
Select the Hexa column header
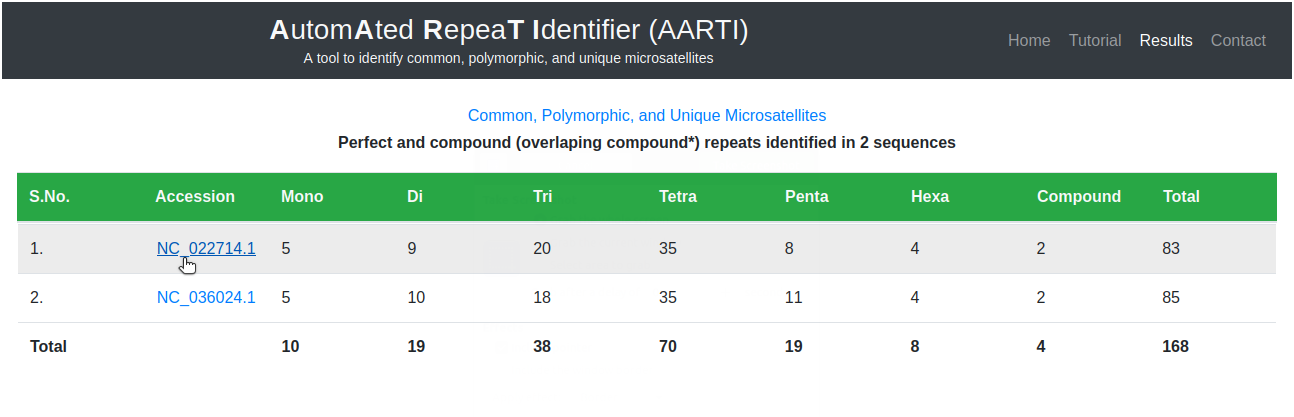coord(930,197)
